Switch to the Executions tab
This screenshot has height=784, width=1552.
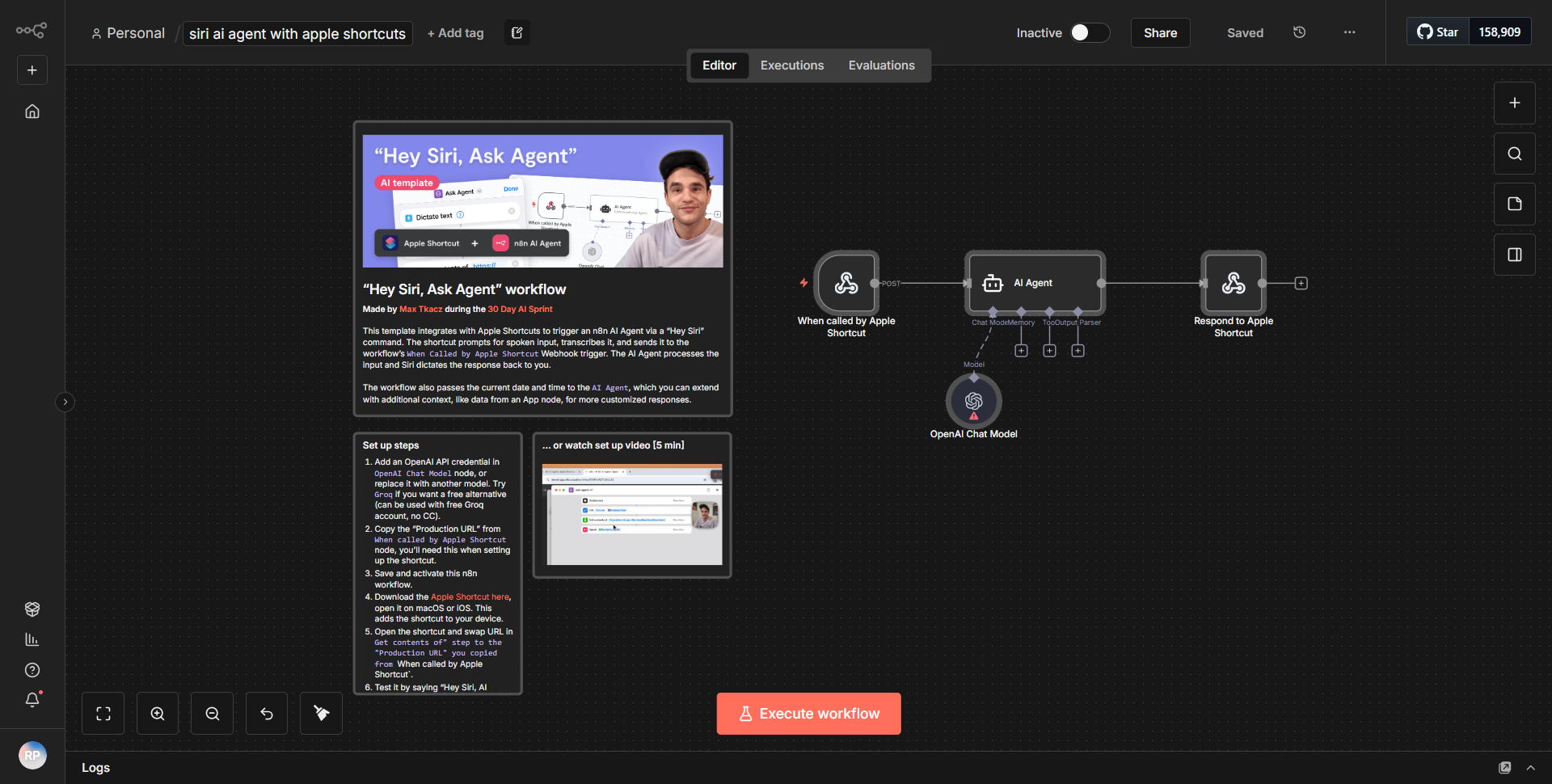(792, 65)
